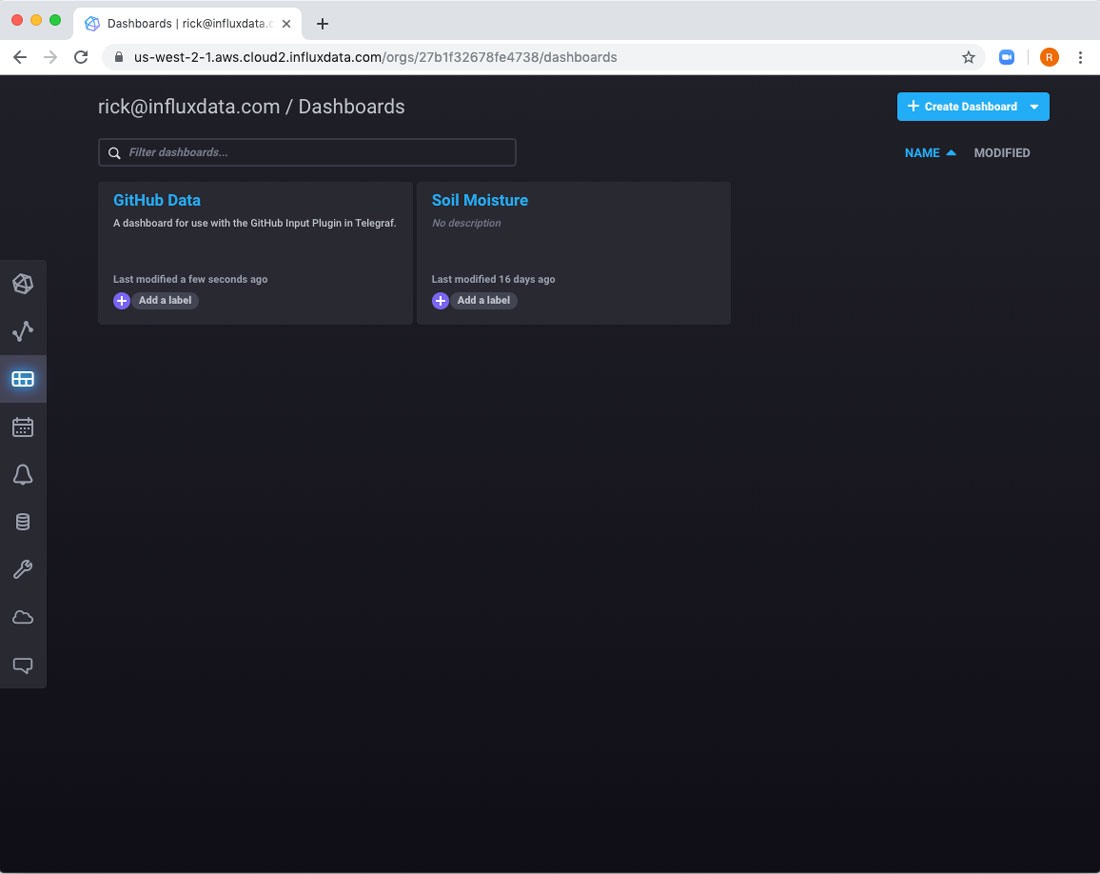Image resolution: width=1100 pixels, height=874 pixels.
Task: Open the Data Explorer graph icon
Action: pyautogui.click(x=22, y=331)
